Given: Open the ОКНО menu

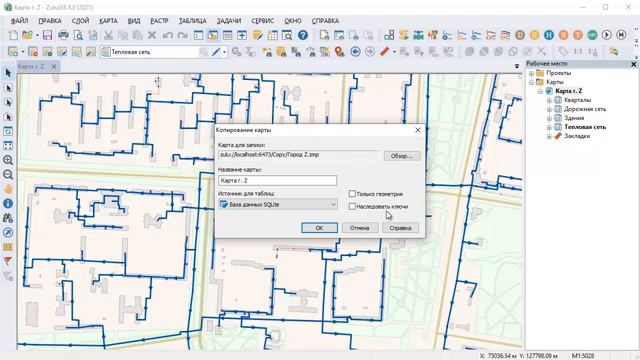Looking at the screenshot, I should tap(293, 21).
